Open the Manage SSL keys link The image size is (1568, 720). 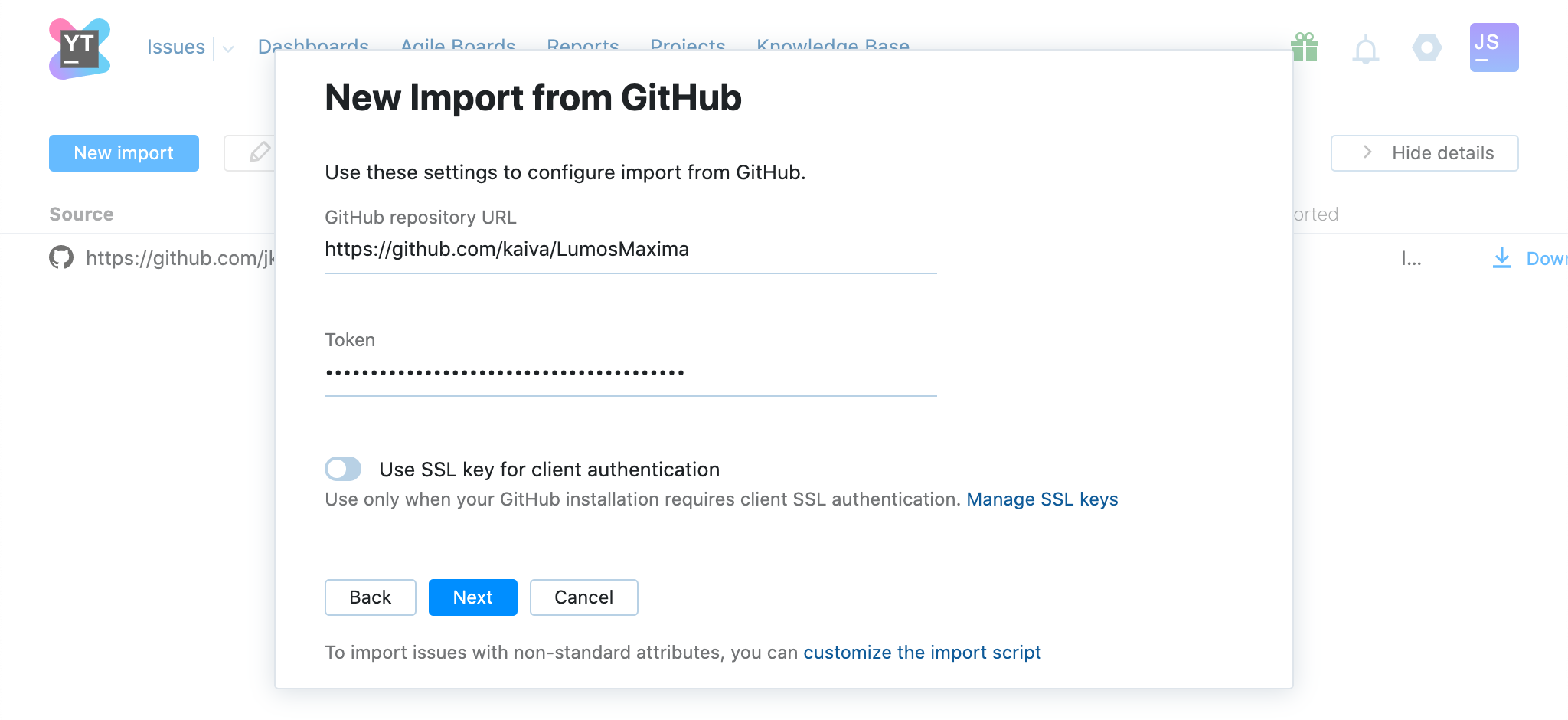[1042, 499]
